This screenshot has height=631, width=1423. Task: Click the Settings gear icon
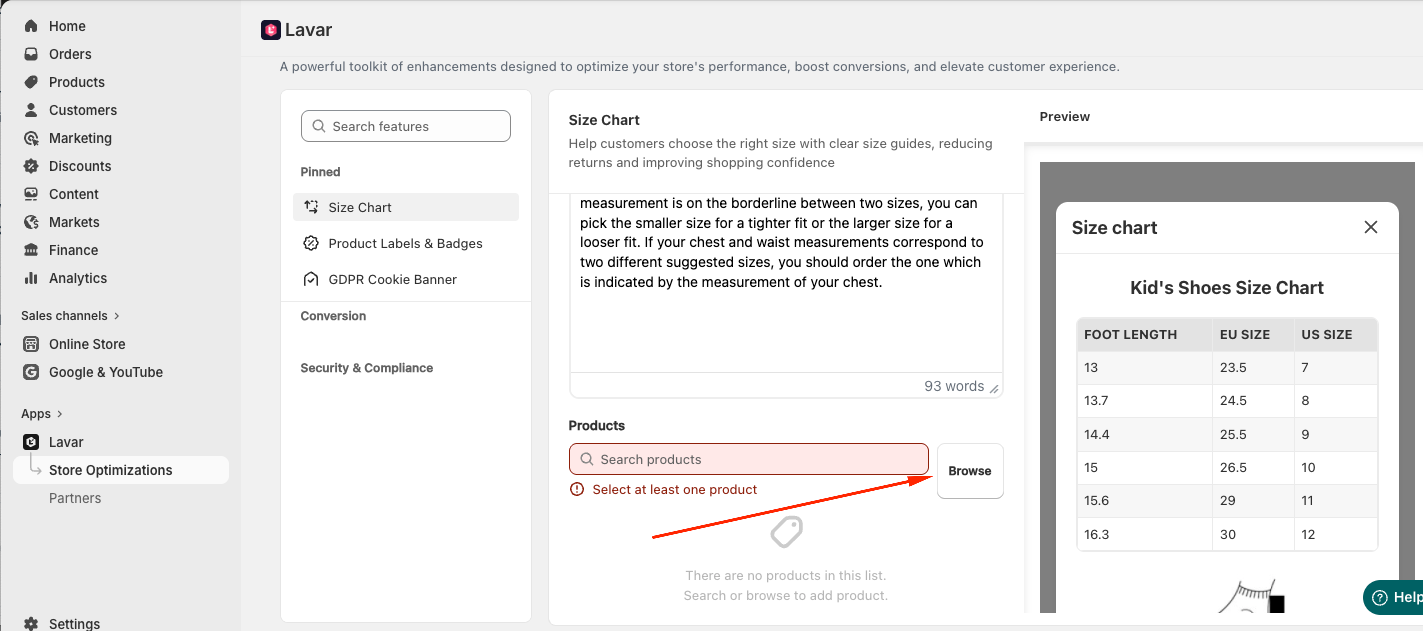[x=31, y=623]
